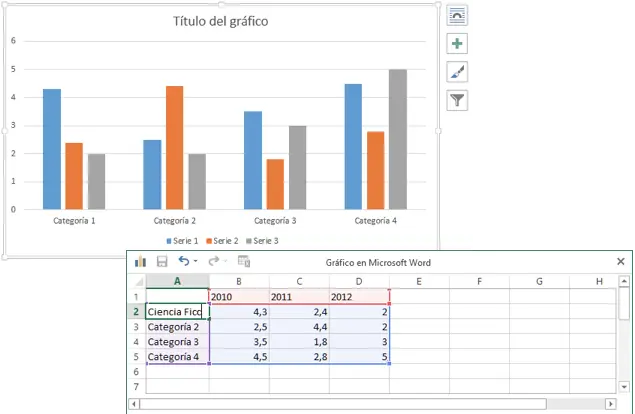Click vertical scrollbar down arrow
This screenshot has width=635, height=414.
pyautogui.click(x=624, y=387)
